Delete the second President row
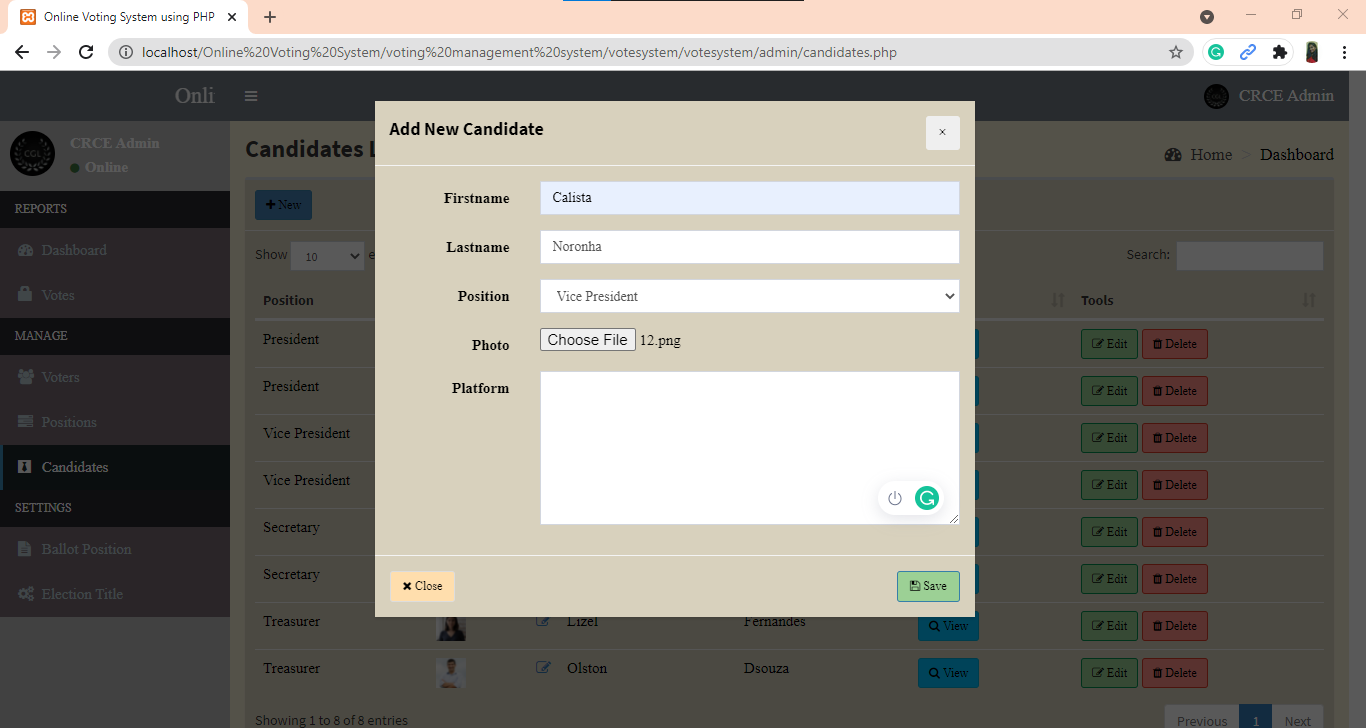 (1175, 391)
